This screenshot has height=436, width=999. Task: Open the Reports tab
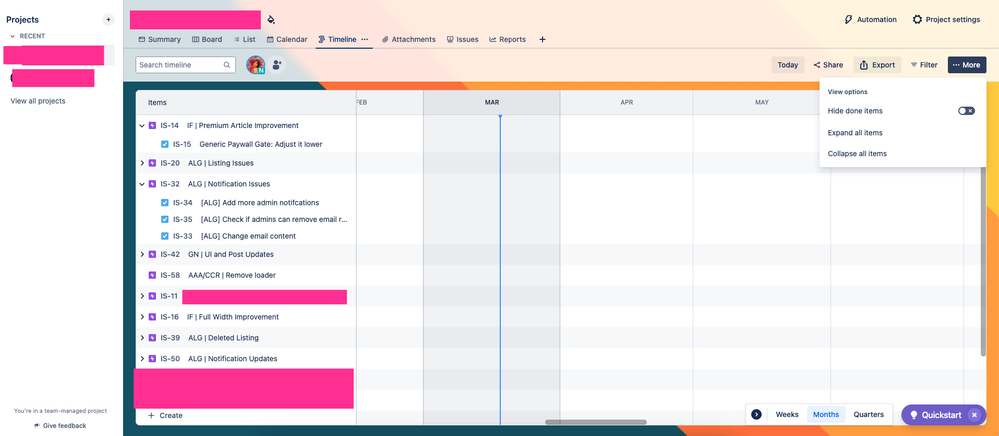click(508, 40)
